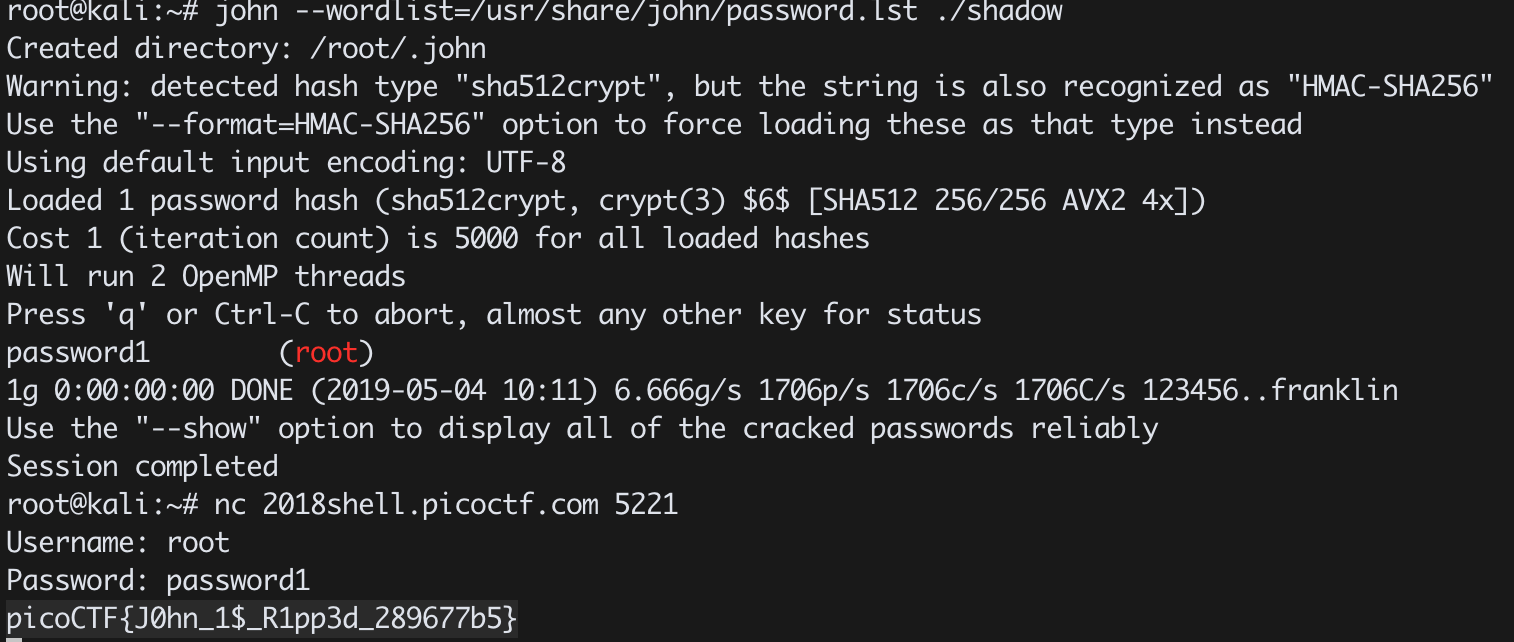Click the terminal cursor block at bottom

tap(14, 638)
